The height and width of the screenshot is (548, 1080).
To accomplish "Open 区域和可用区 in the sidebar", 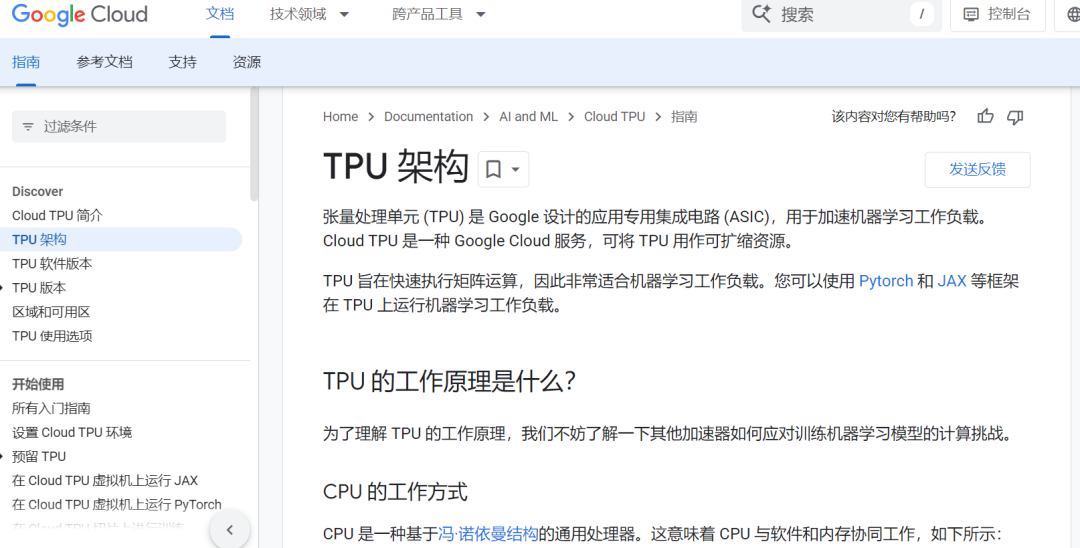I will click(x=51, y=312).
